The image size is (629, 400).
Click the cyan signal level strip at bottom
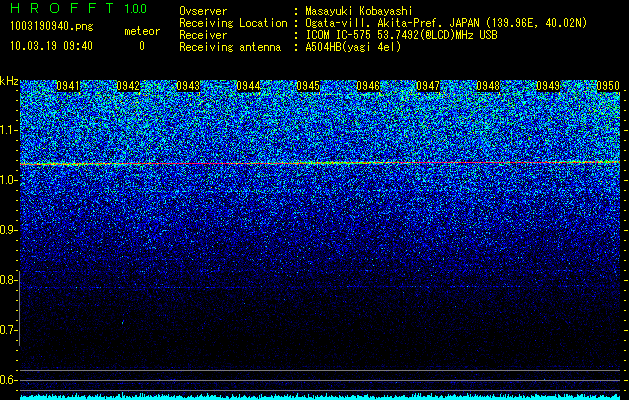click(x=320, y=397)
